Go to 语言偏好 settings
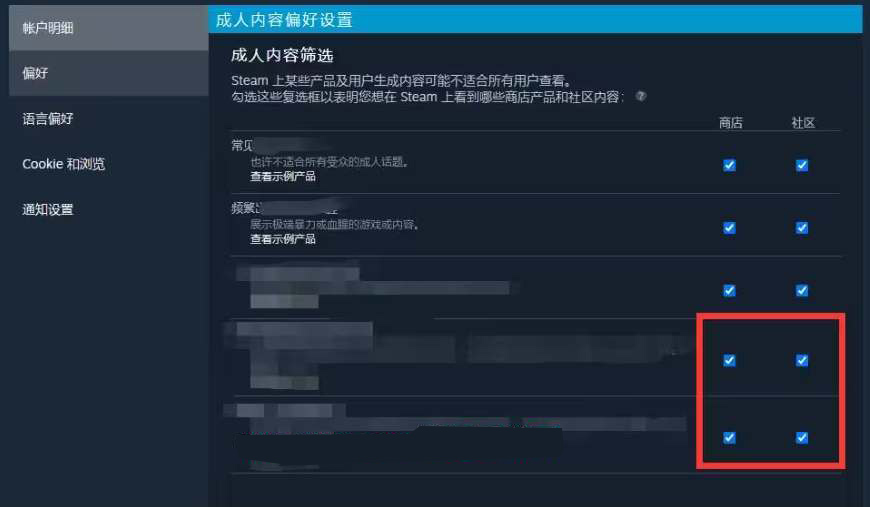The image size is (870, 507). 109,119
